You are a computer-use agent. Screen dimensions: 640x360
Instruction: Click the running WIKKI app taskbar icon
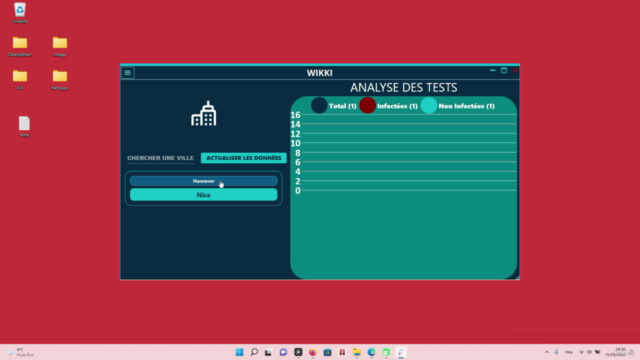coord(401,352)
